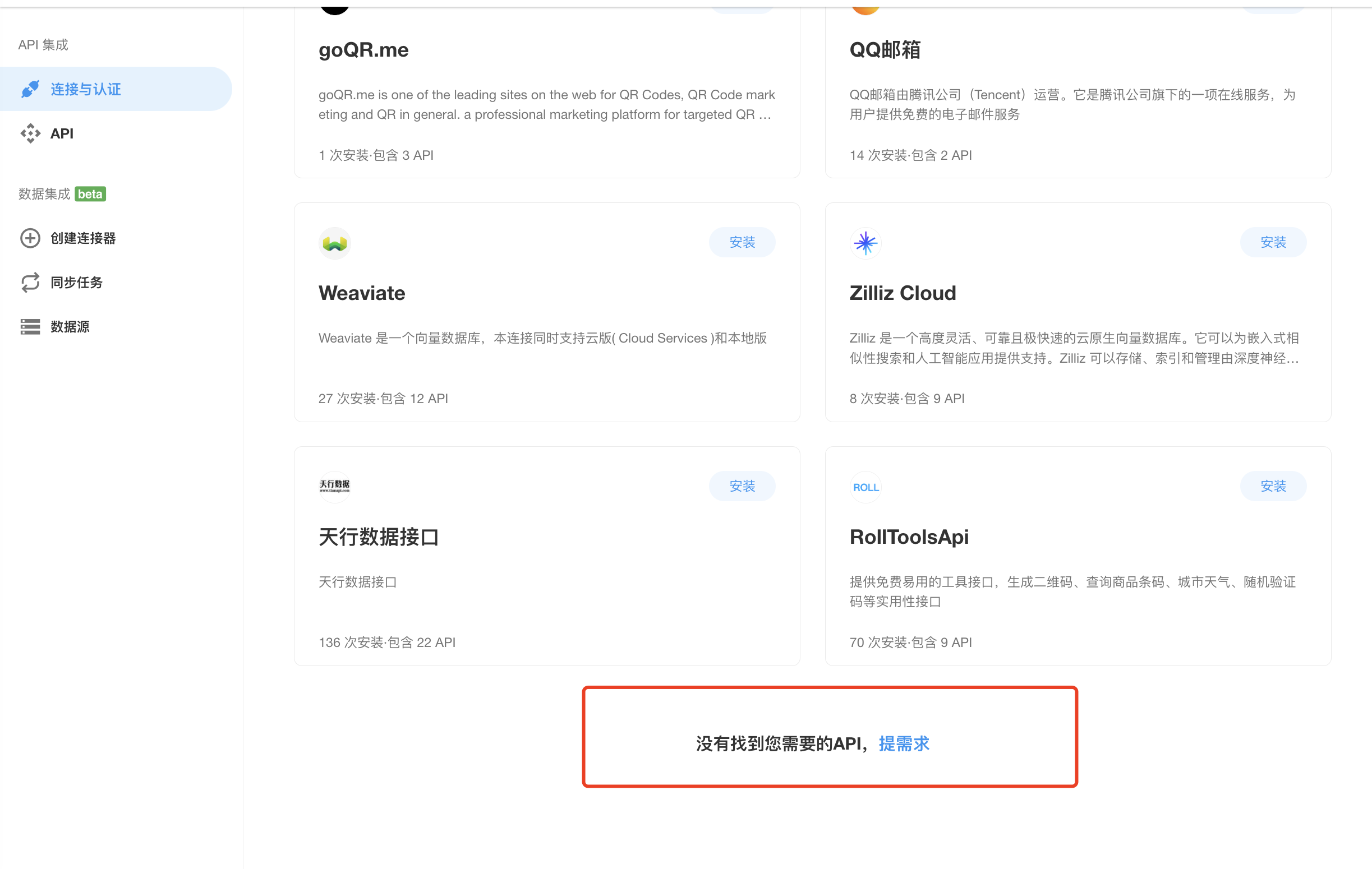Click the plus circle icon for 创建连接器
The width and height of the screenshot is (1372, 869).
pyautogui.click(x=30, y=238)
